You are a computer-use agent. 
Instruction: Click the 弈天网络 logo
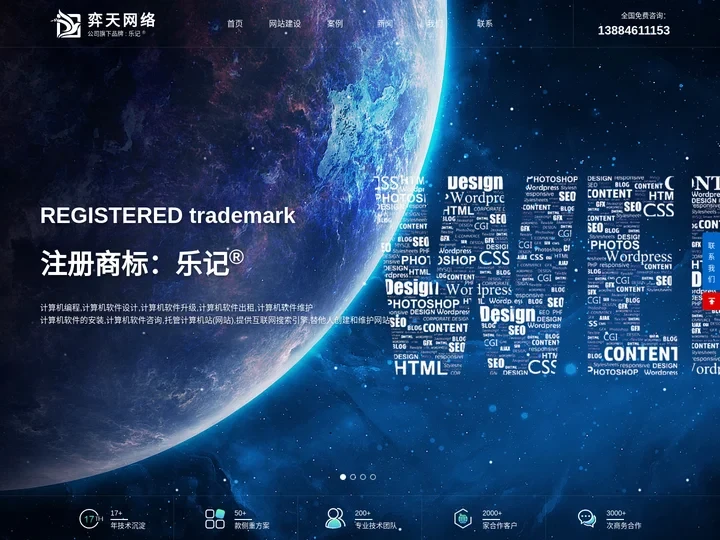(105, 23)
